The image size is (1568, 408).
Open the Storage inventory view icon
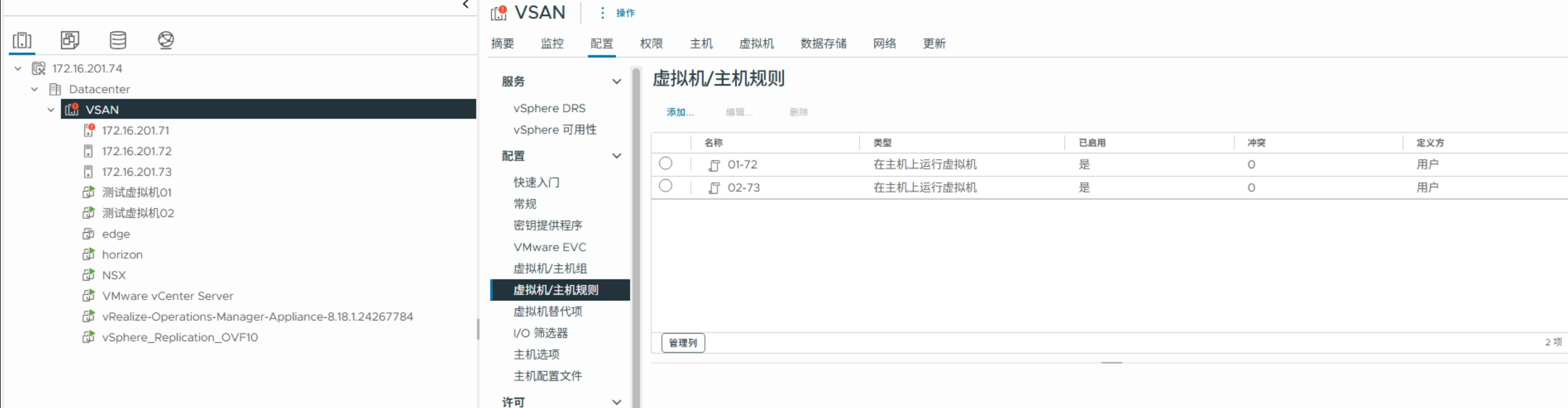tap(118, 40)
